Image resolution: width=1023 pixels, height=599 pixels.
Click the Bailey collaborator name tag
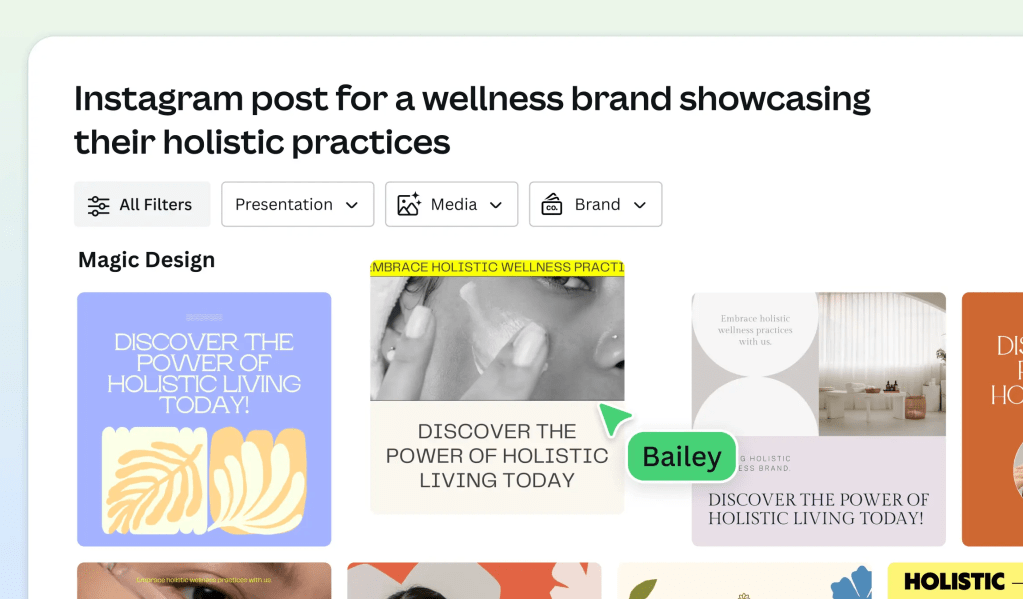coord(681,457)
